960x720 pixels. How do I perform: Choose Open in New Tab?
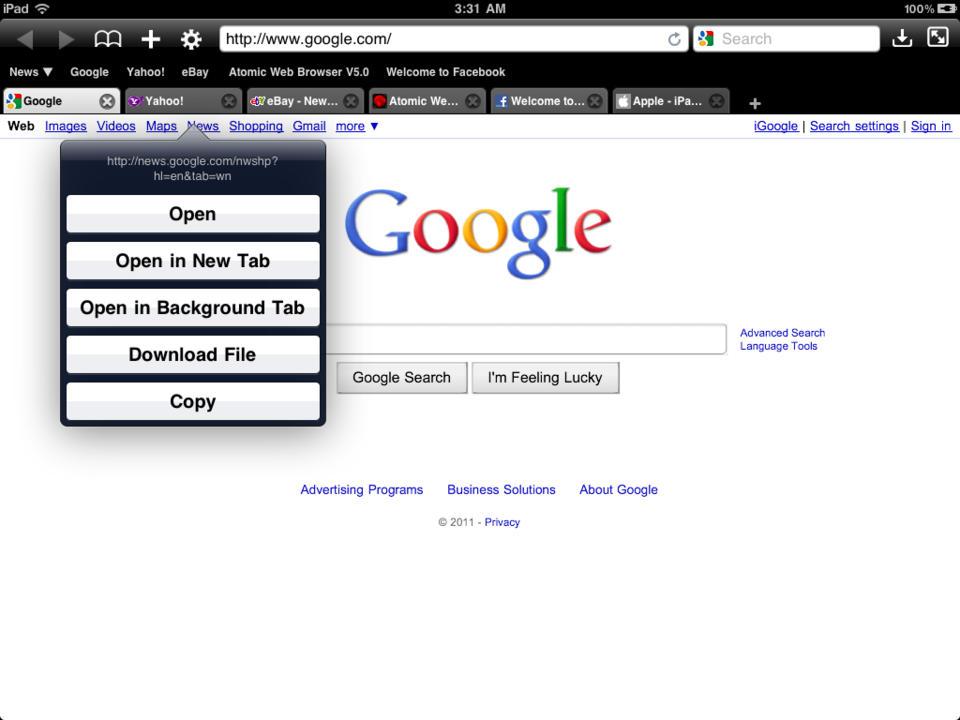(x=193, y=261)
